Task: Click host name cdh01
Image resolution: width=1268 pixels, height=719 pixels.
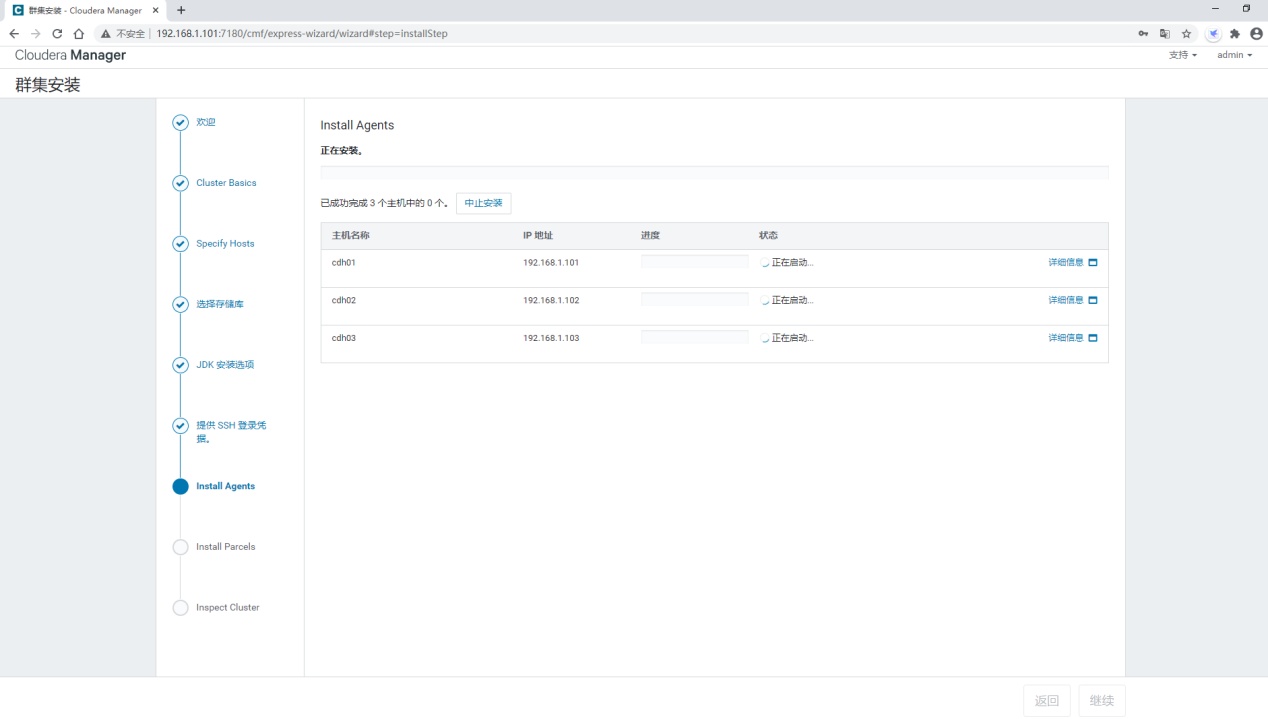Action: [344, 262]
